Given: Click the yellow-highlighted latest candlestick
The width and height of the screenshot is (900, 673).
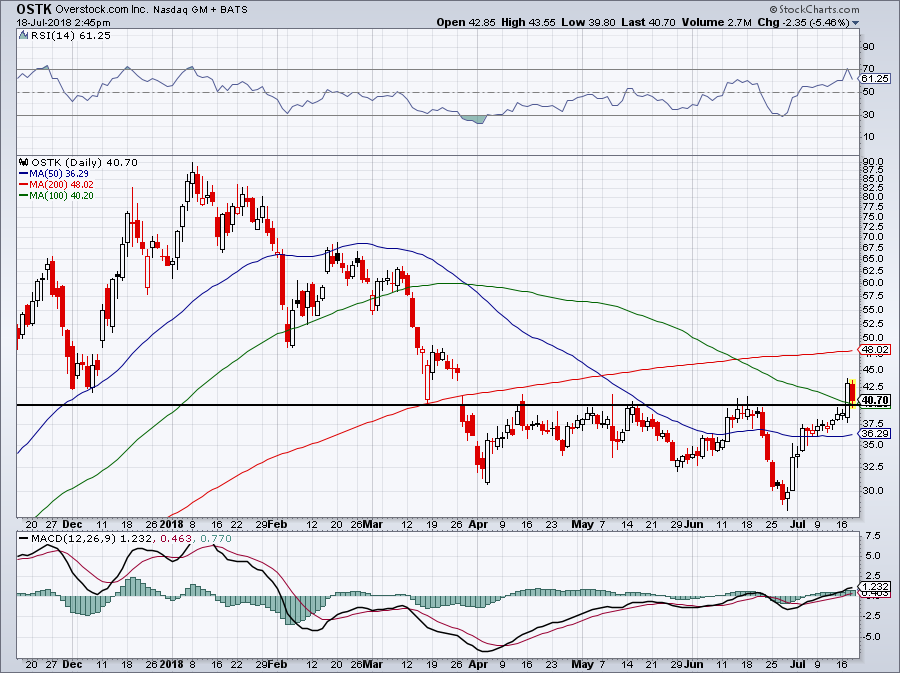Looking at the screenshot, I should 854,394.
